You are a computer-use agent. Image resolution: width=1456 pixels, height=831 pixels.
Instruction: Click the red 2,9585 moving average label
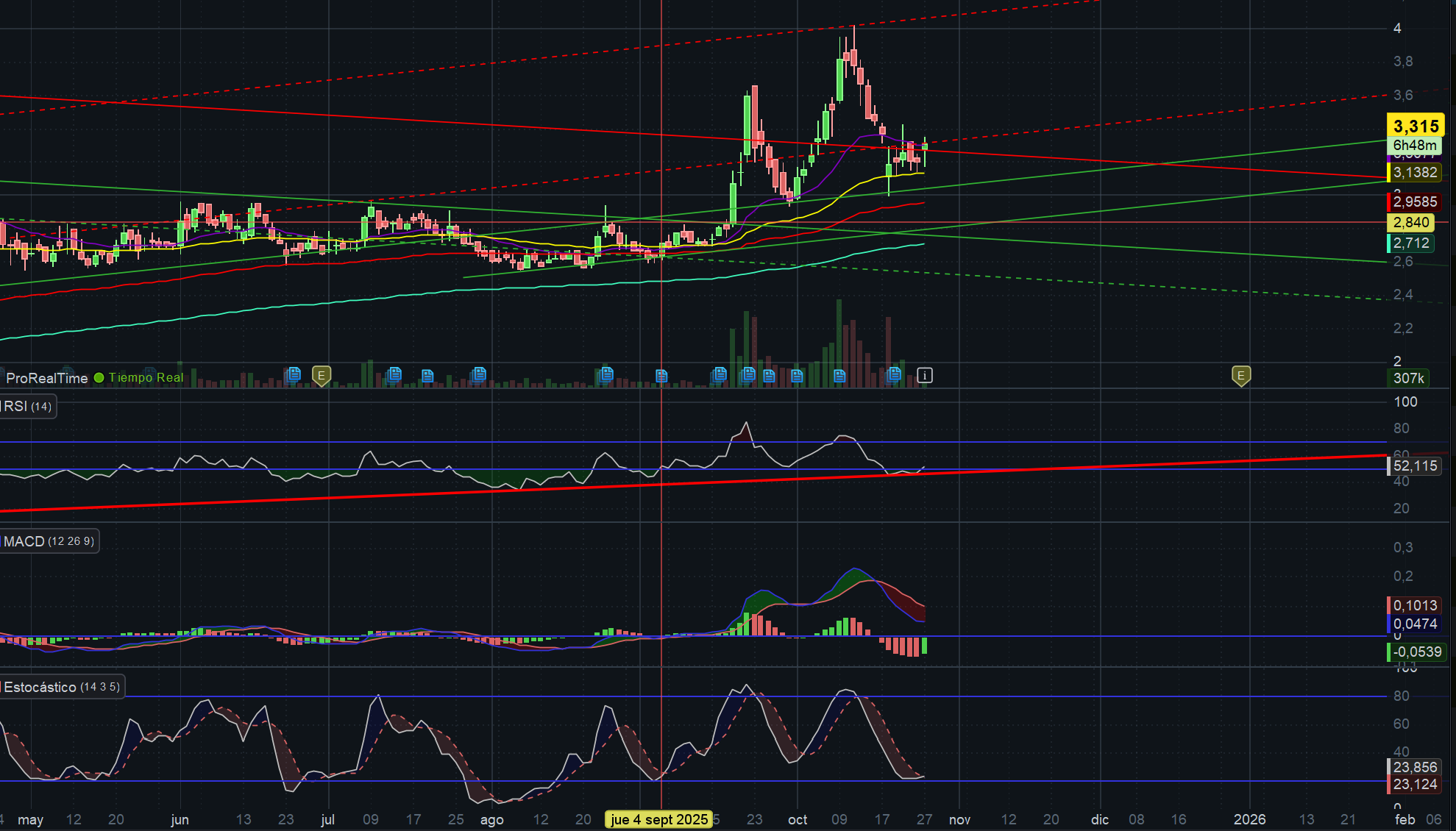coord(1415,201)
